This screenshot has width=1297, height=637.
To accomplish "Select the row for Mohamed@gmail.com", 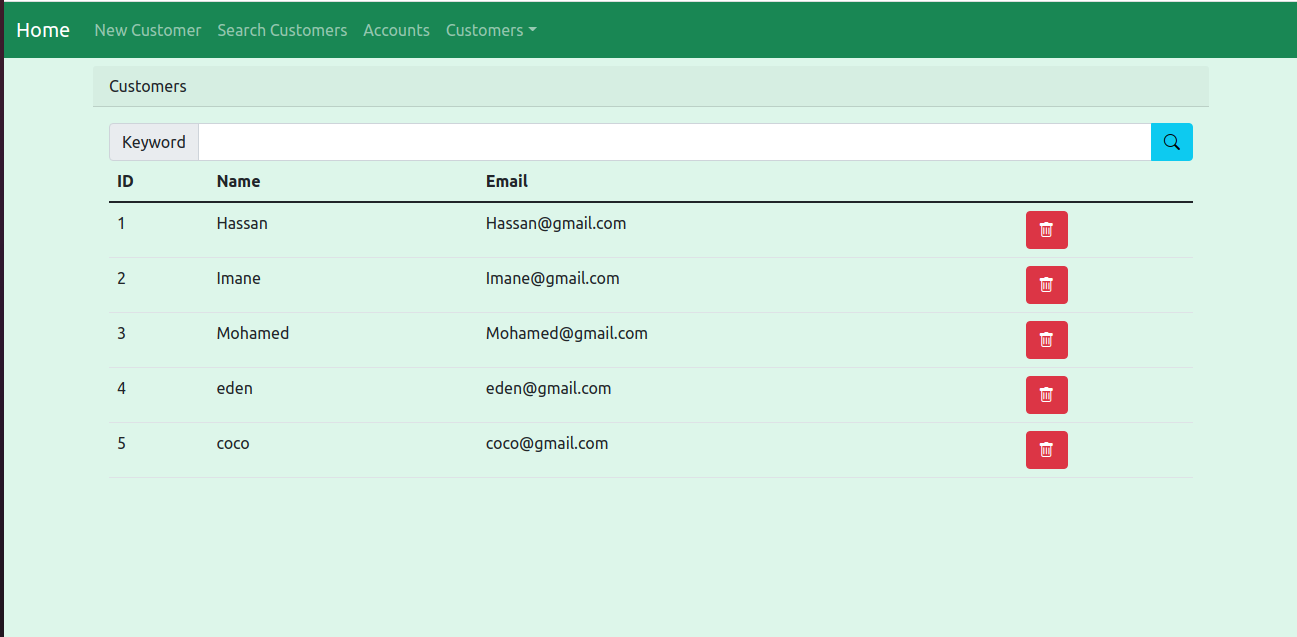I will coord(566,333).
